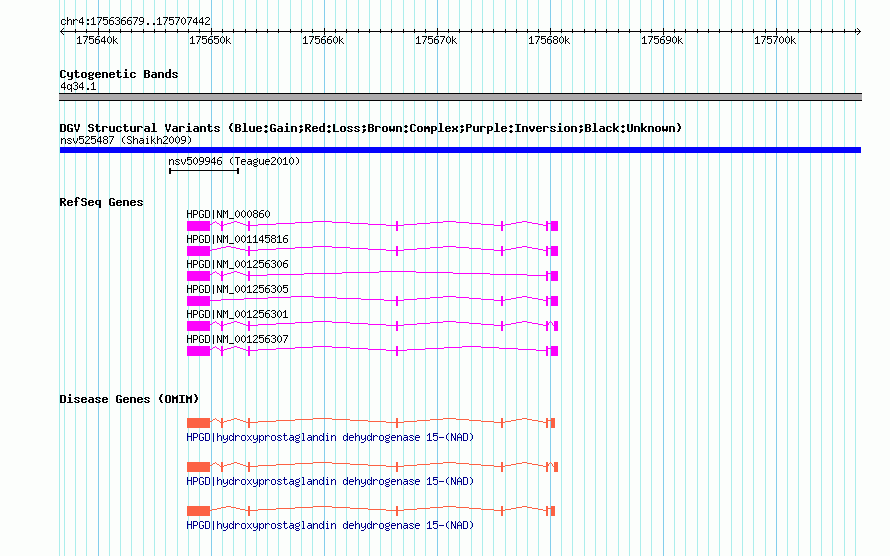
Task: Open the HPGD|NM_000860 transcript label
Action: [228, 214]
